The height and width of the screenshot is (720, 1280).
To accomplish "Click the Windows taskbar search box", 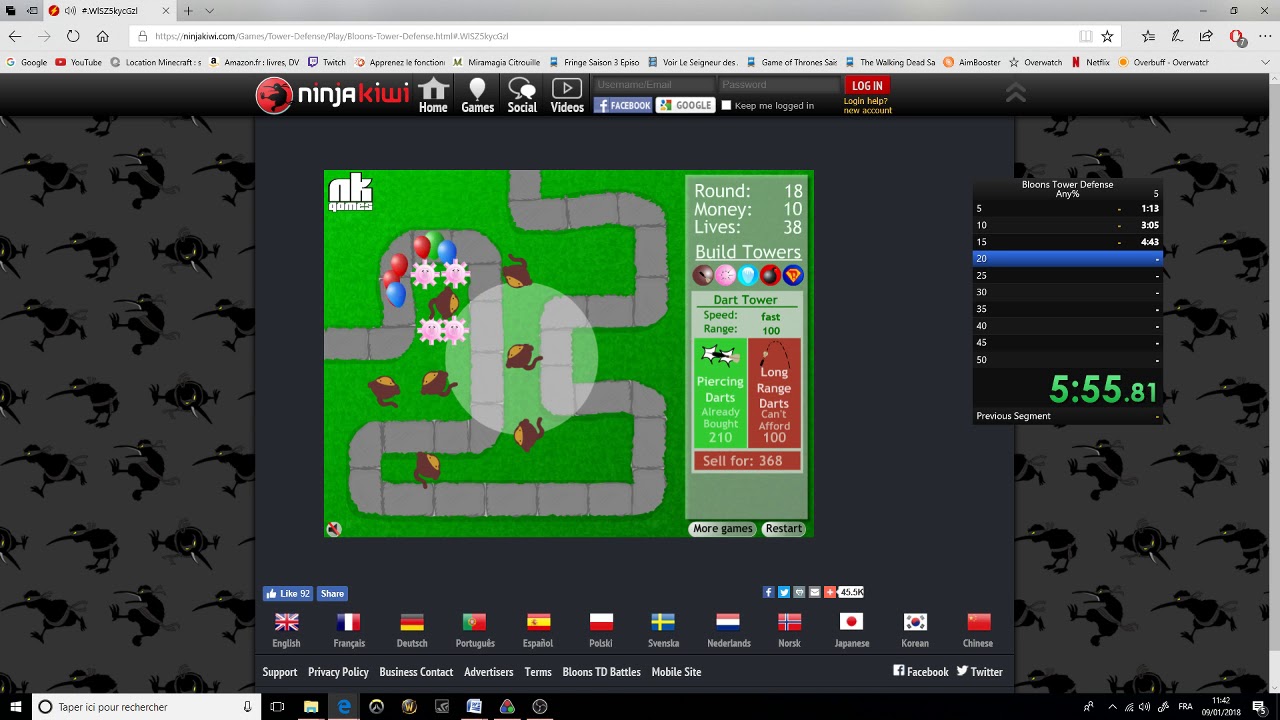I will (x=147, y=707).
